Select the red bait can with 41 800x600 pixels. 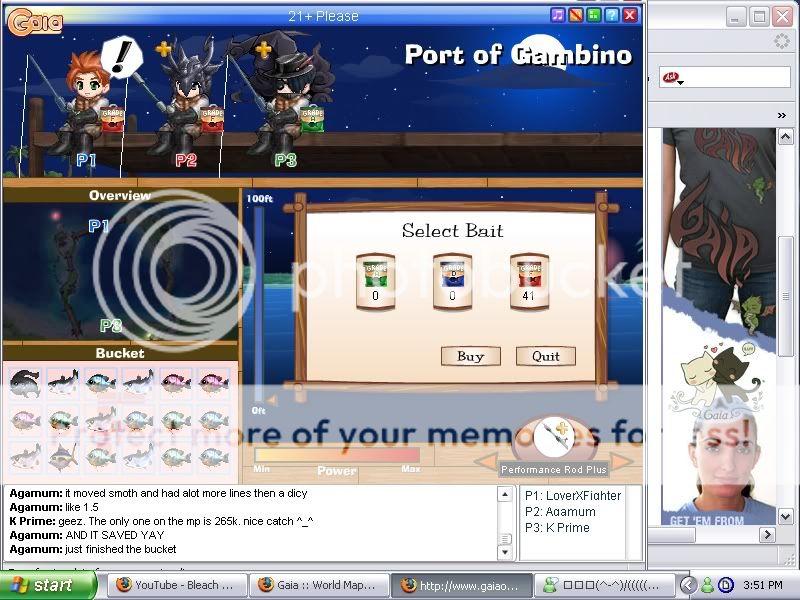click(x=529, y=279)
